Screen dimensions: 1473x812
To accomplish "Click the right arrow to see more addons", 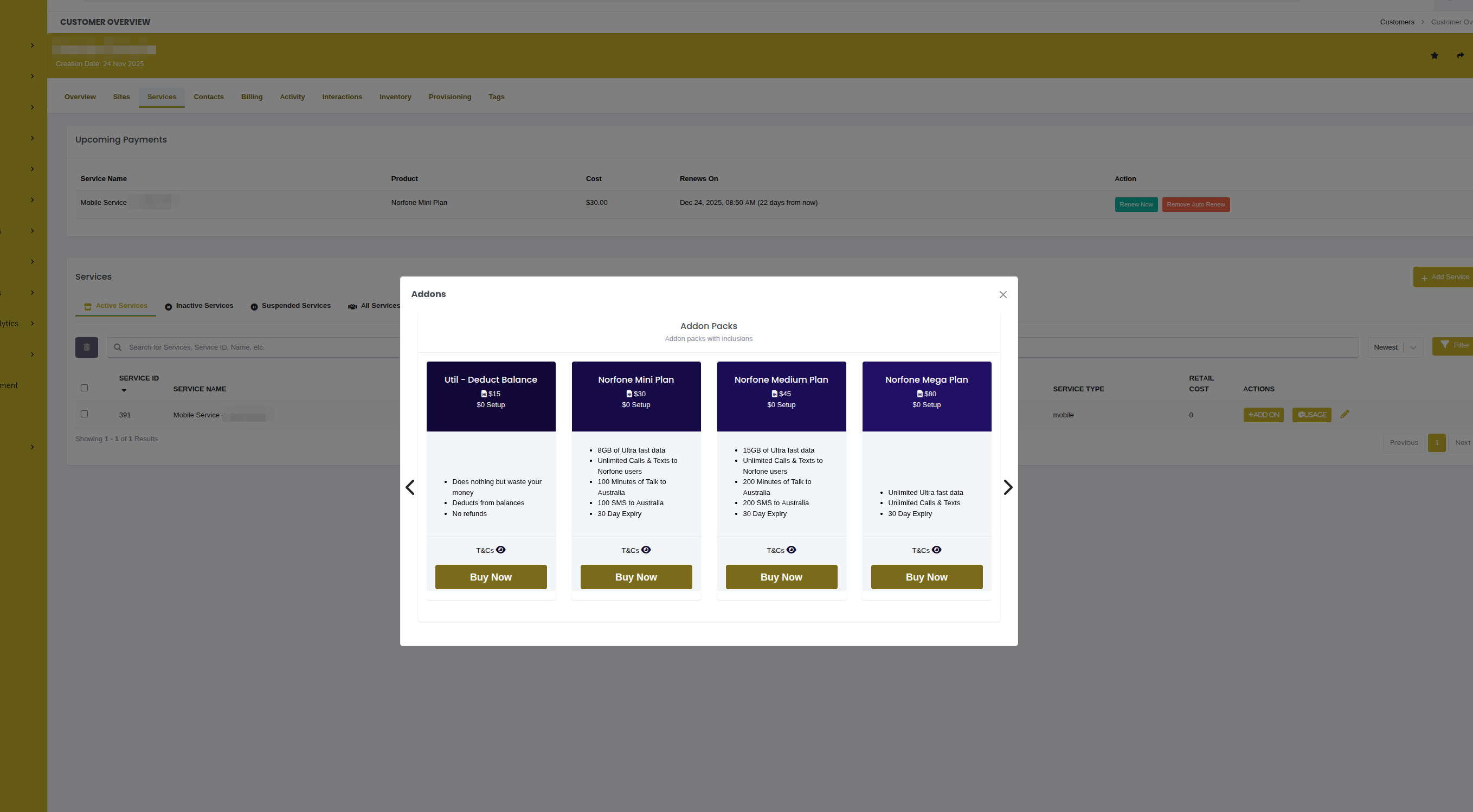I will click(1008, 487).
